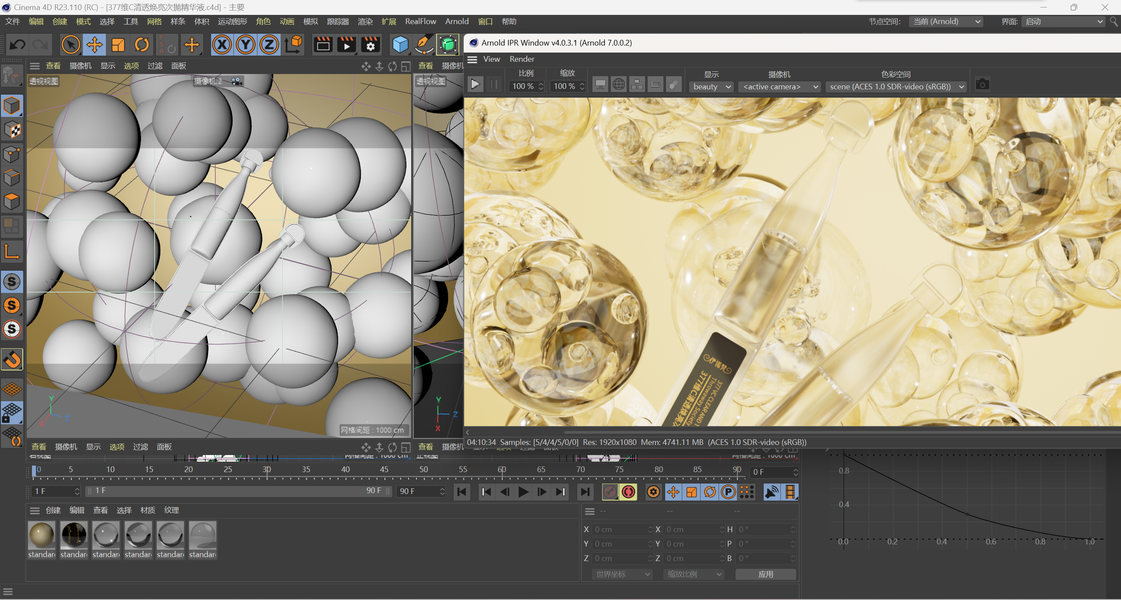The image size is (1121, 600).
Task: Click the cube primitive object icon
Action: click(x=400, y=45)
